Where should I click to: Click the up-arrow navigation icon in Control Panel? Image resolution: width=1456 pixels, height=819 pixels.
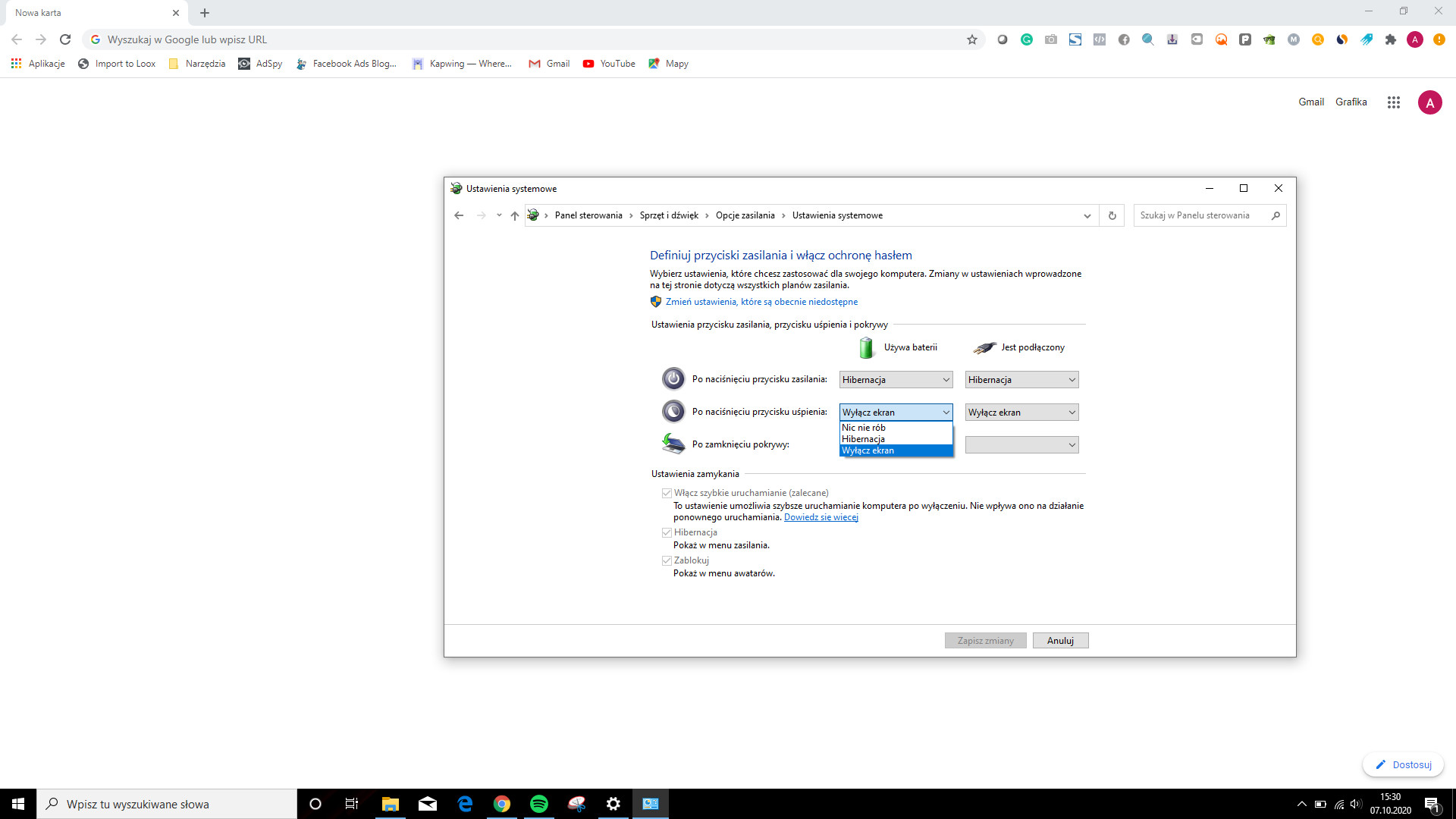tap(515, 215)
